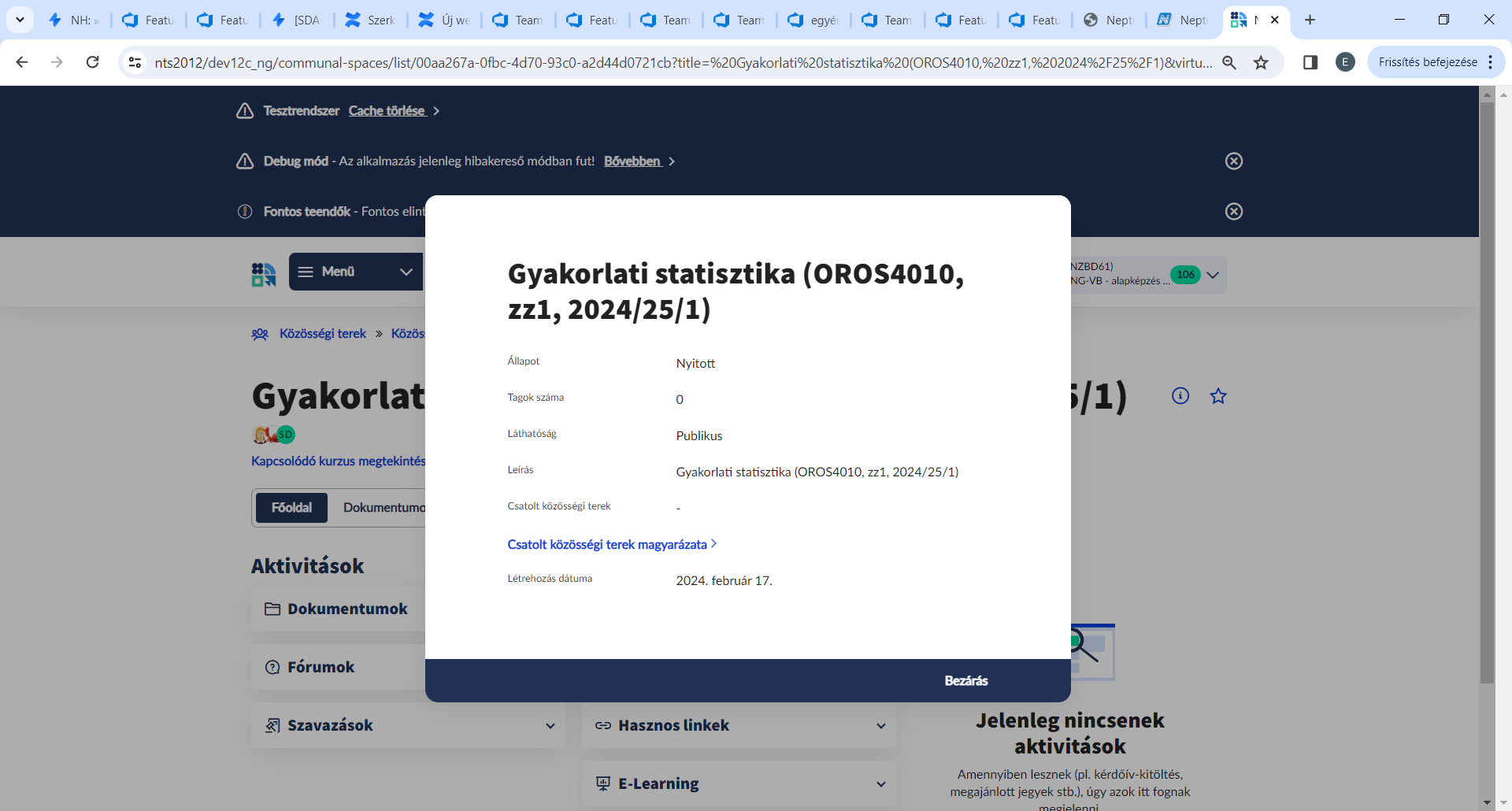Open the Menü dropdown
1512x811 pixels.
pyautogui.click(x=356, y=272)
